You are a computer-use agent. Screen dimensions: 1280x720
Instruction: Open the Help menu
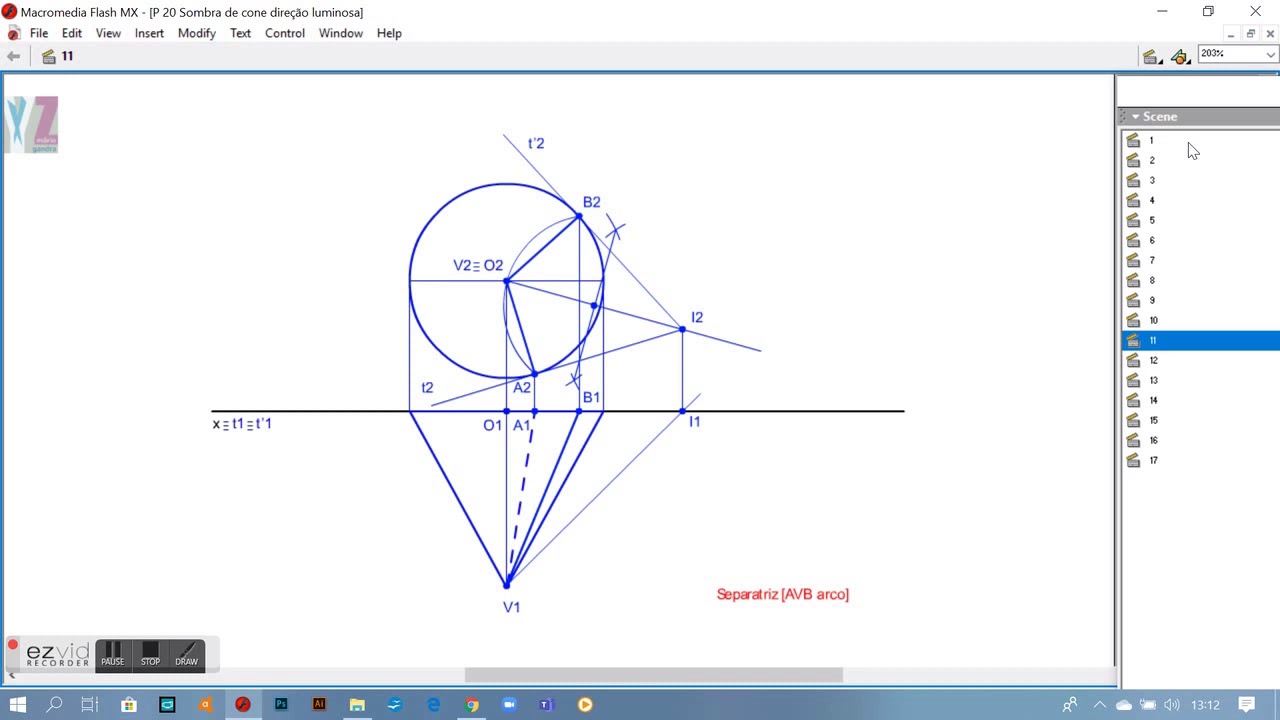tap(389, 33)
